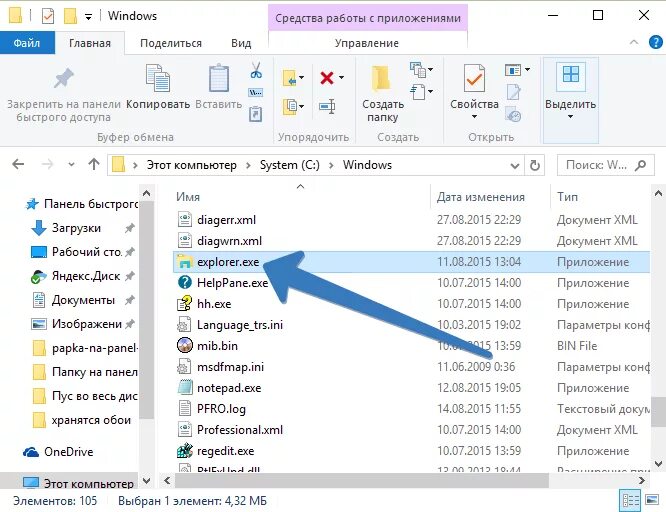
Task: Sort by Дата изменения column
Action: pyautogui.click(x=481, y=197)
